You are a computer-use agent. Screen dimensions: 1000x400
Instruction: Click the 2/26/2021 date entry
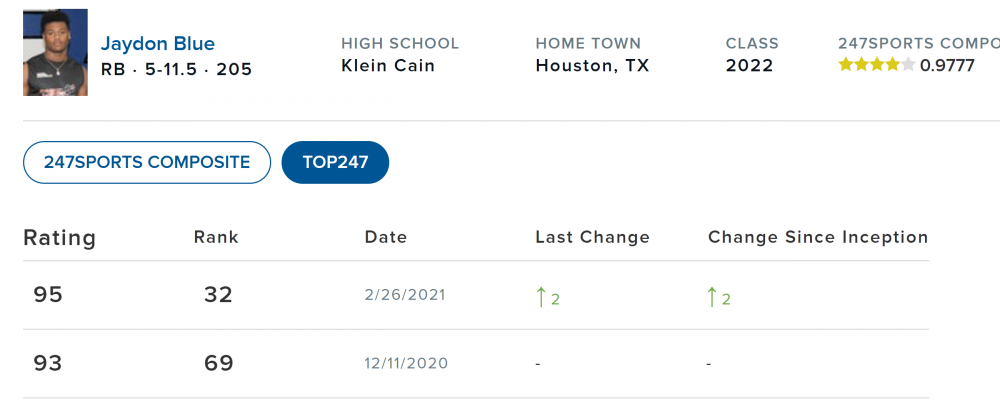(x=405, y=295)
